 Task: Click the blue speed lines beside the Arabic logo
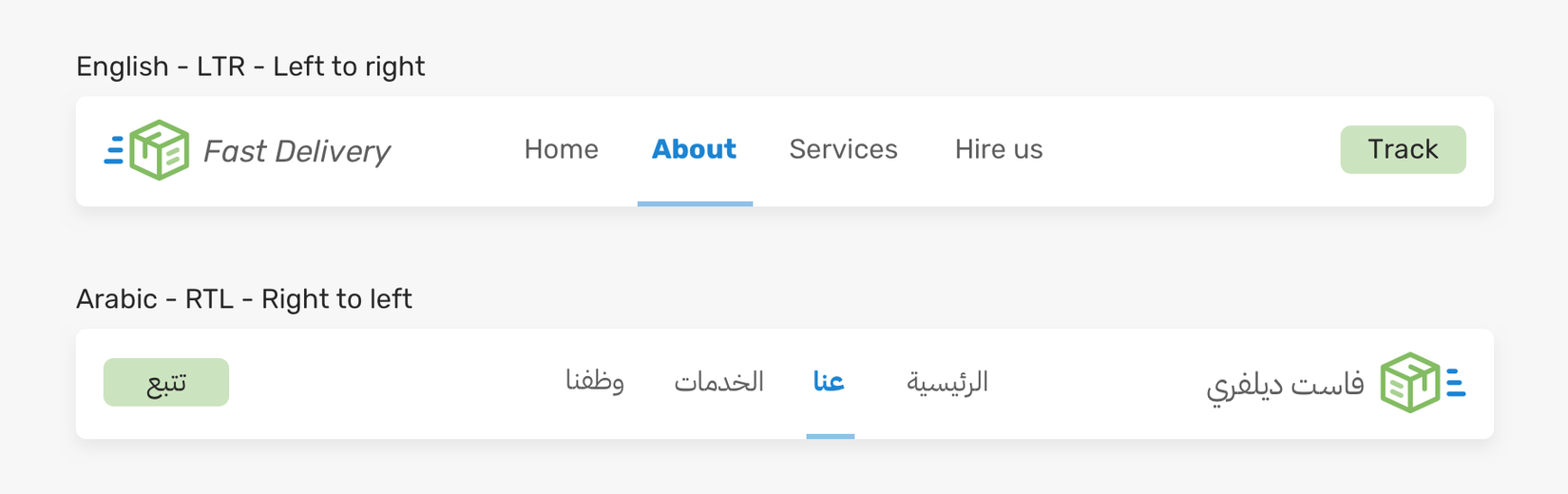coord(1455,383)
